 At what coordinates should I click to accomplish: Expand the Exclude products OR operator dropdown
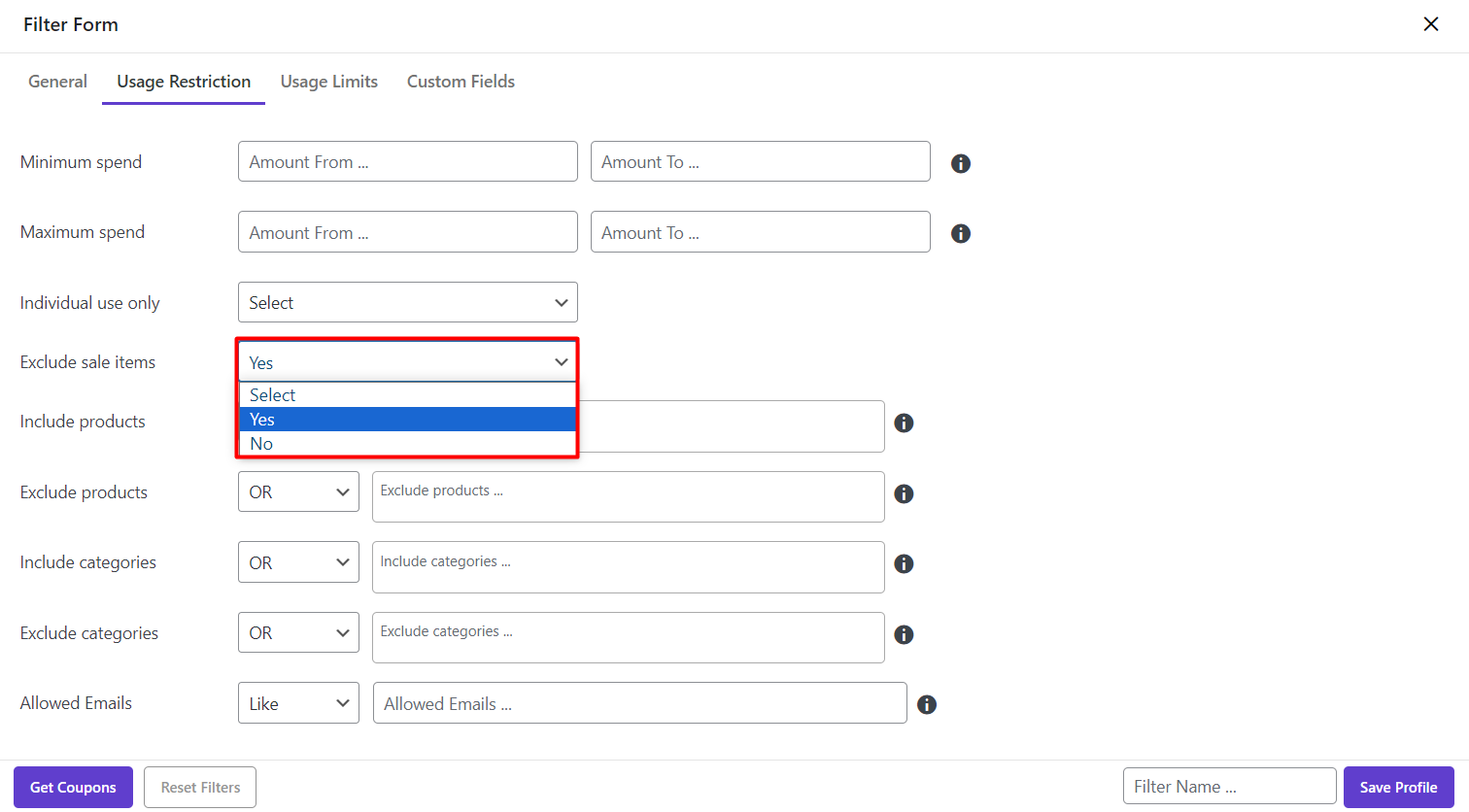(x=298, y=492)
